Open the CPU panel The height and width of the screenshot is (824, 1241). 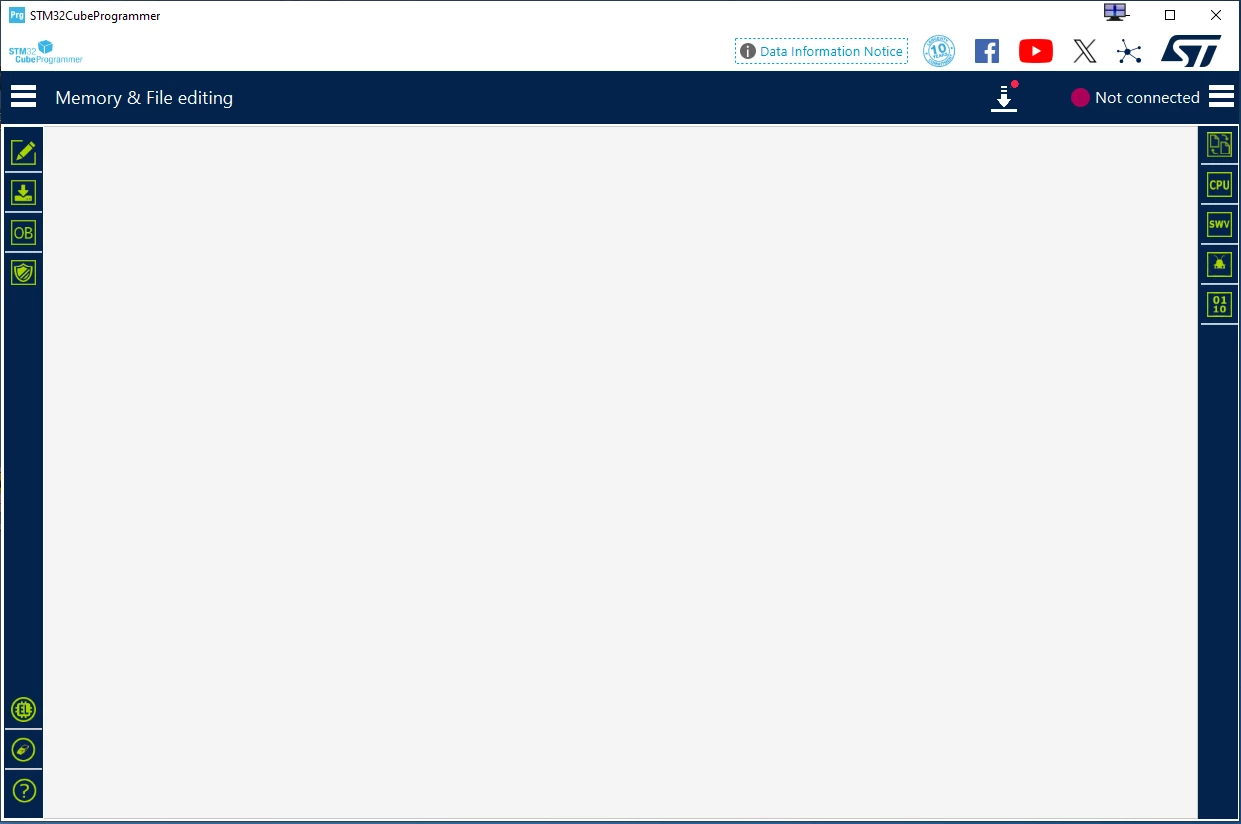pos(1219,185)
